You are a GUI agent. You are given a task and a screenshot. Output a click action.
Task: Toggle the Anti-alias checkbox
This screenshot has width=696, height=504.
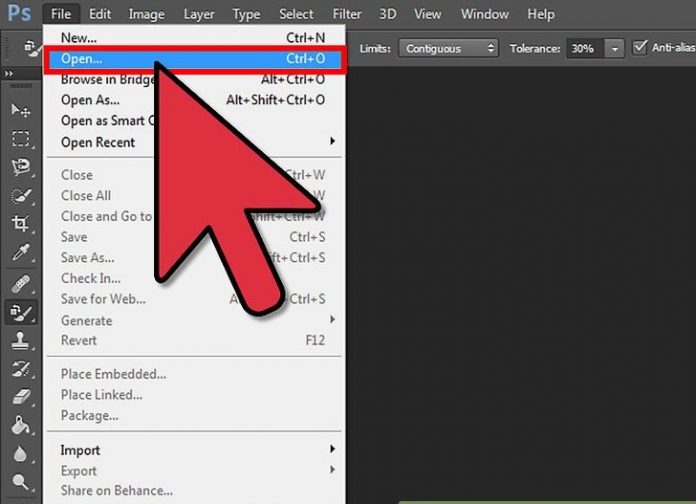[x=641, y=47]
